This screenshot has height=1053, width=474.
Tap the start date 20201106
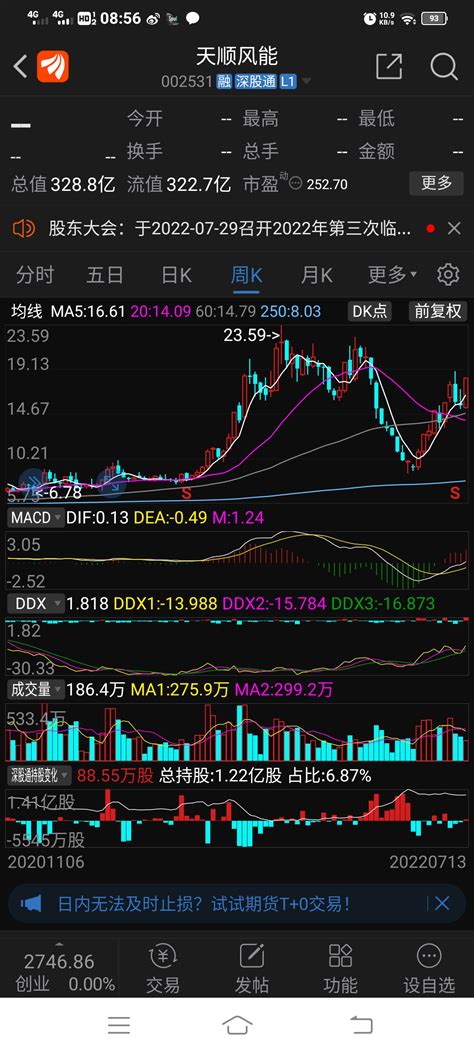46,862
